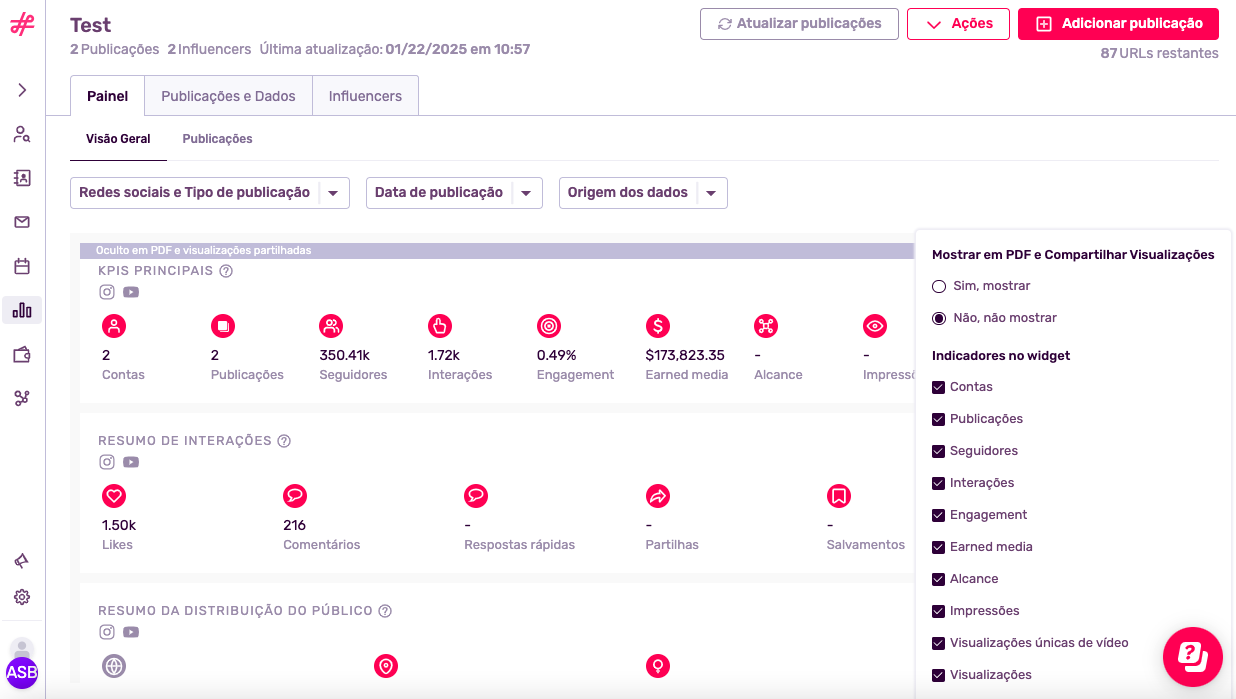Open the contacts book sidebar icon
Image resolution: width=1236 pixels, height=699 pixels.
coord(22,178)
